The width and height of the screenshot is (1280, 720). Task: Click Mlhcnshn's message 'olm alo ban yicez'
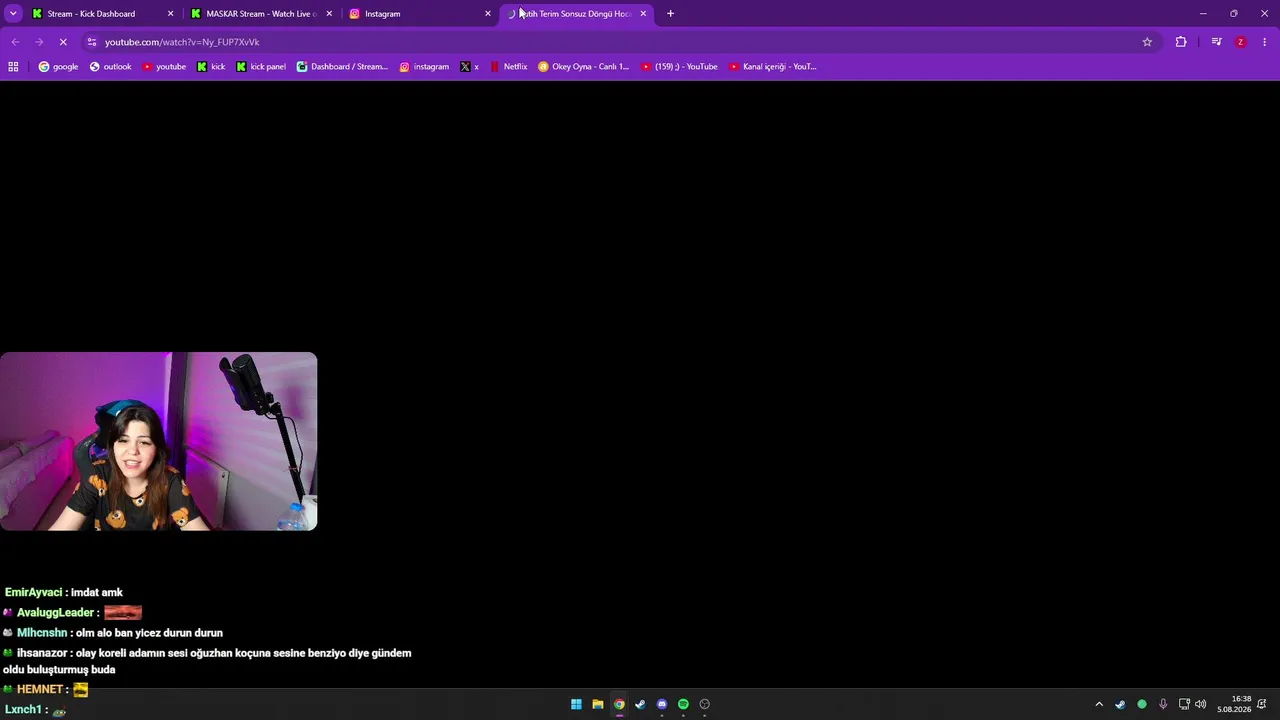(149, 633)
